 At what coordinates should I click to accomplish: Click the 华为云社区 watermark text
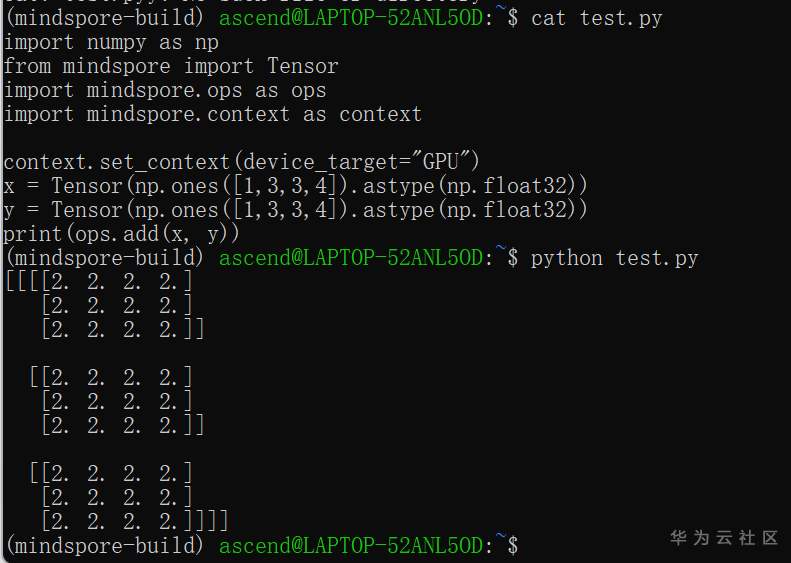723,538
